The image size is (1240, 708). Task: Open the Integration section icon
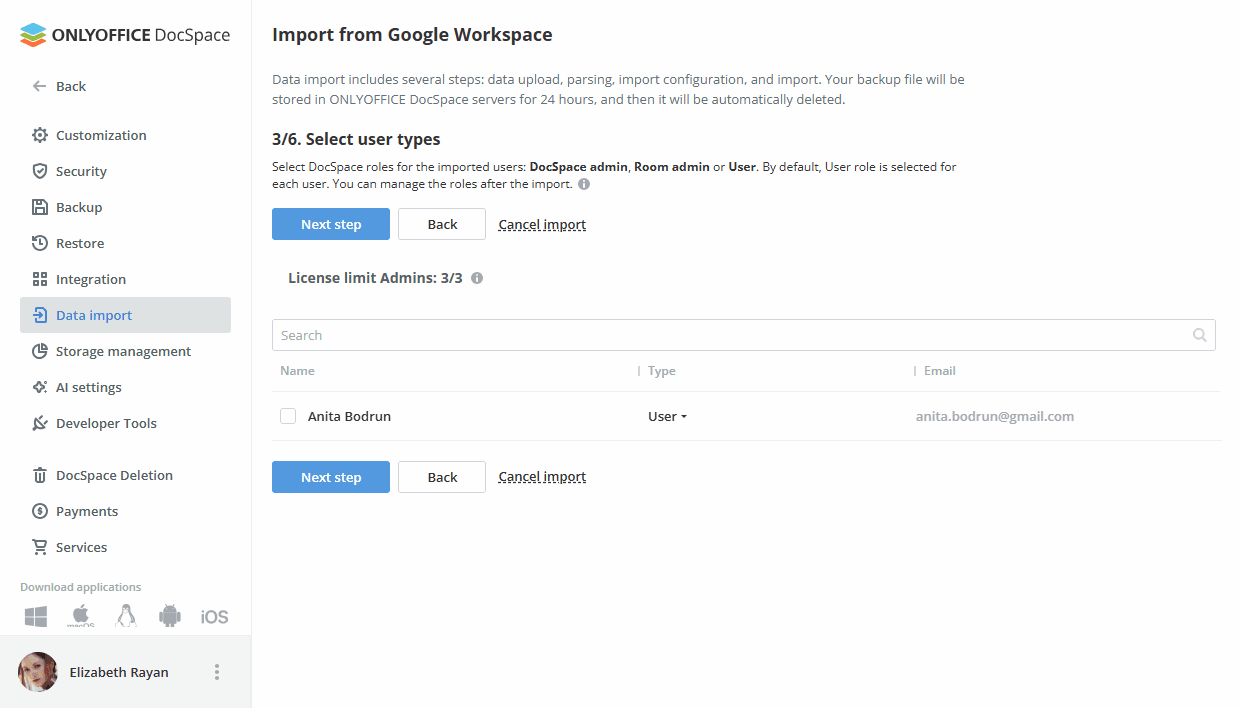tap(37, 279)
